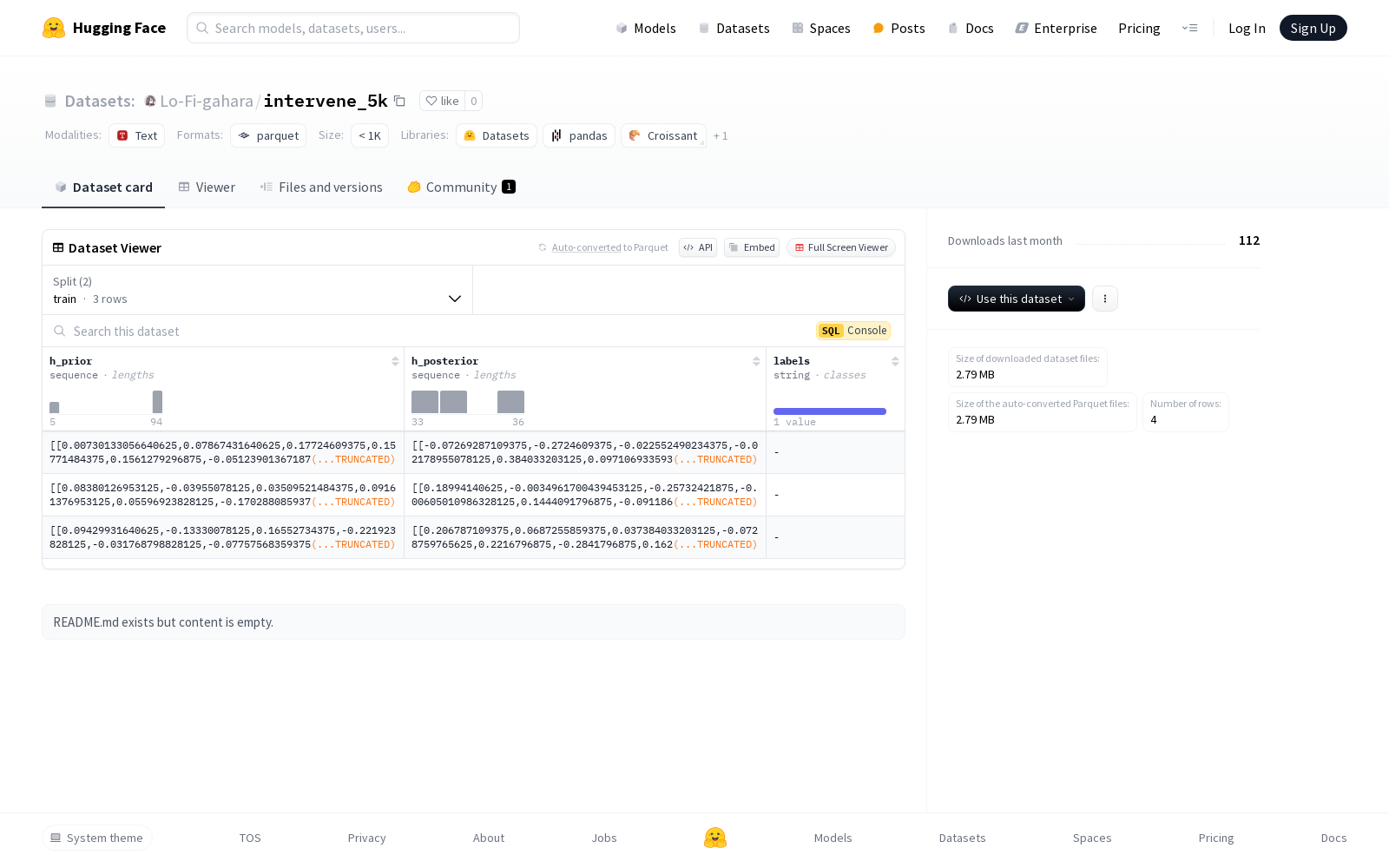Image resolution: width=1389 pixels, height=868 pixels.
Task: Click the Datasets library tag
Action: (497, 135)
